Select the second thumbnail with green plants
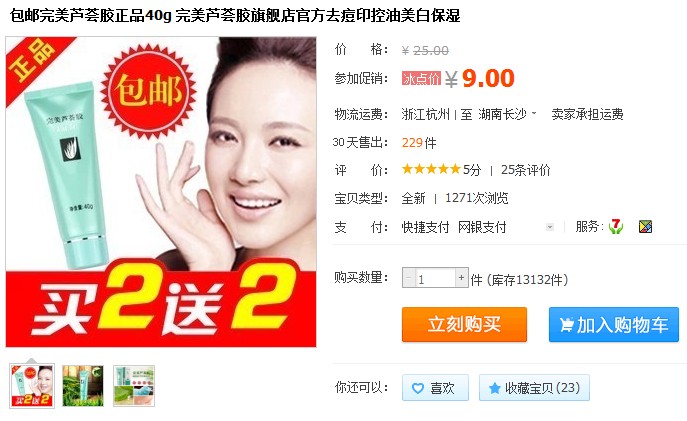 tap(83, 386)
